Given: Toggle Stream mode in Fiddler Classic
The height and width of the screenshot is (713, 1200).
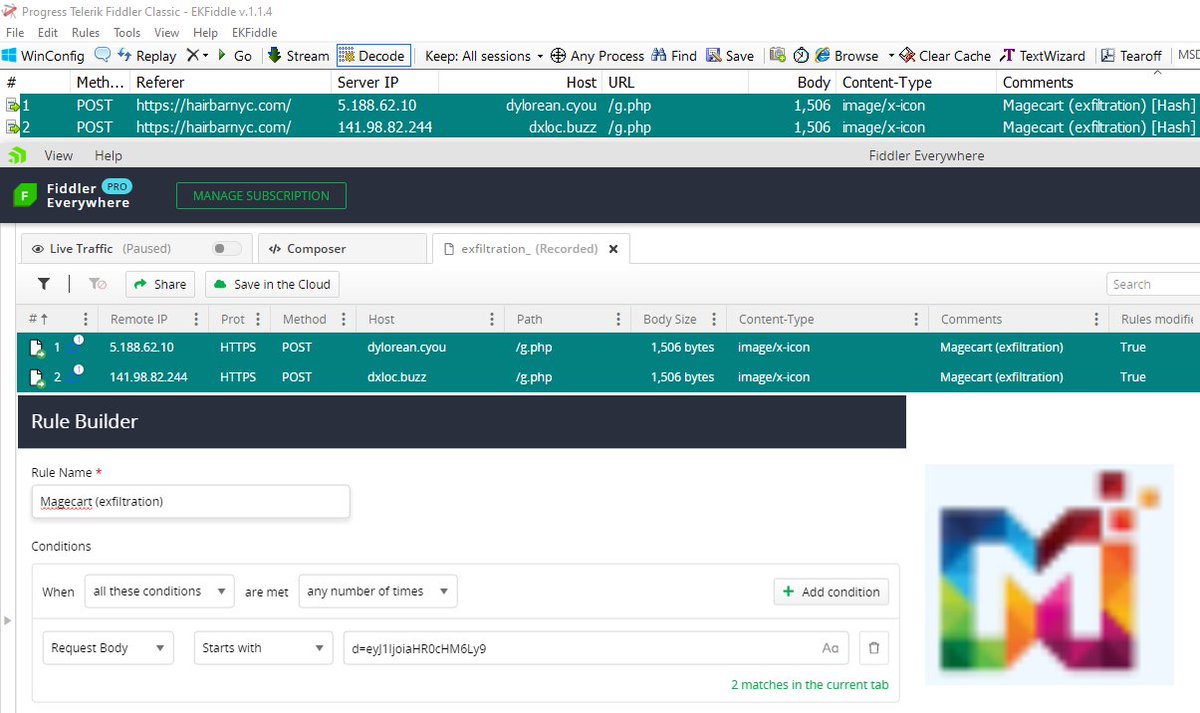Looking at the screenshot, I should (298, 56).
